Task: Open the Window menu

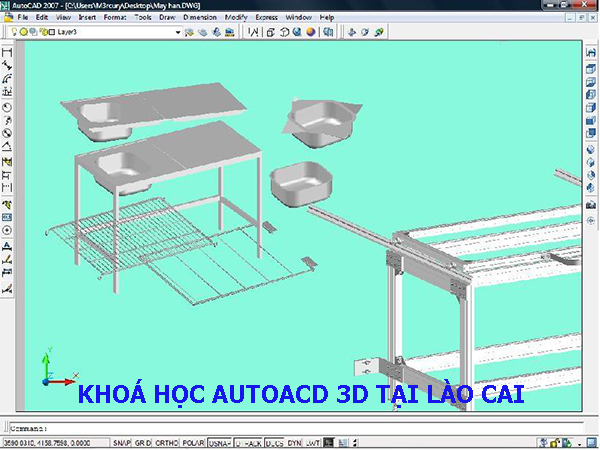Action: [299, 17]
